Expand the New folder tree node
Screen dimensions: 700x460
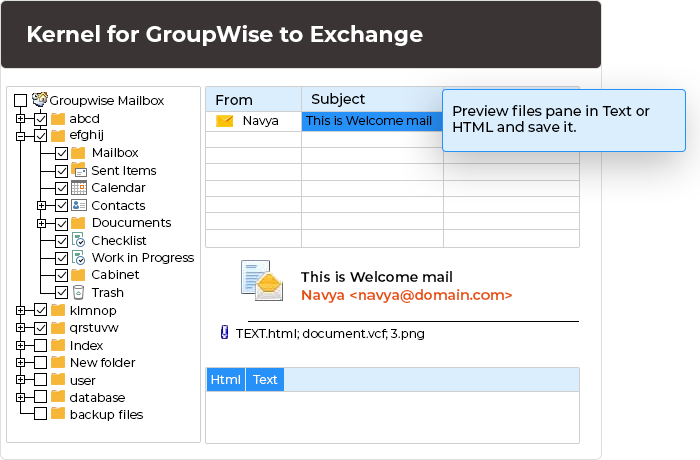tap(20, 362)
